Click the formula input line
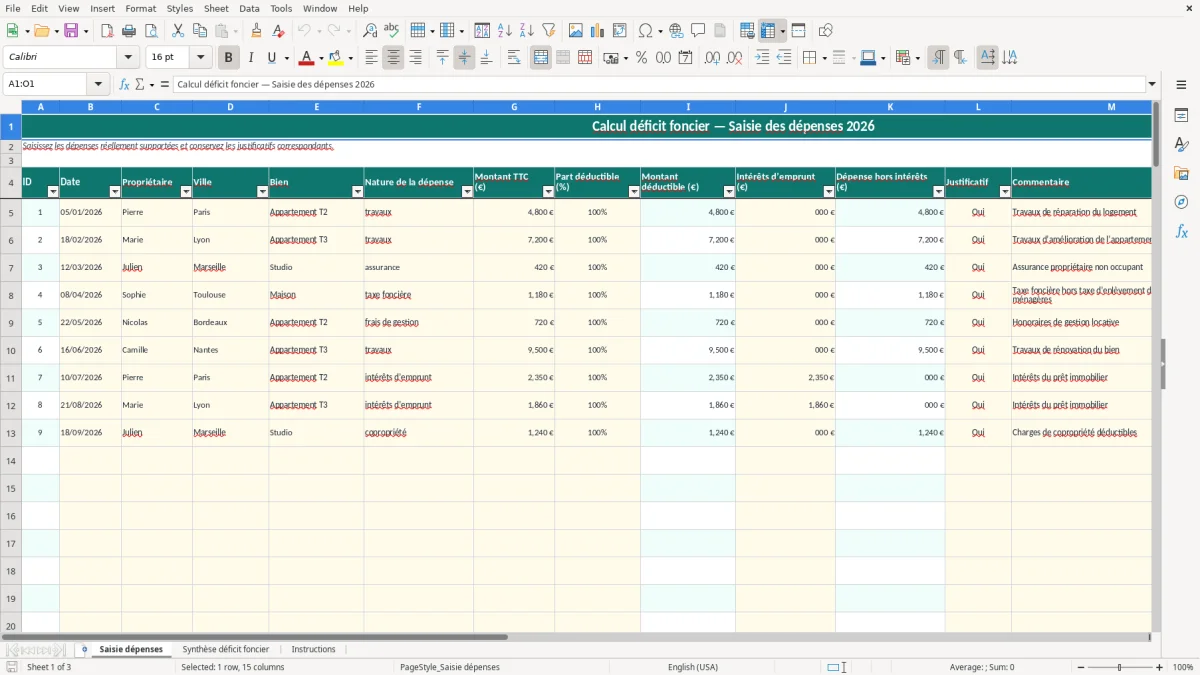This screenshot has height=675, width=1200. coord(658,84)
